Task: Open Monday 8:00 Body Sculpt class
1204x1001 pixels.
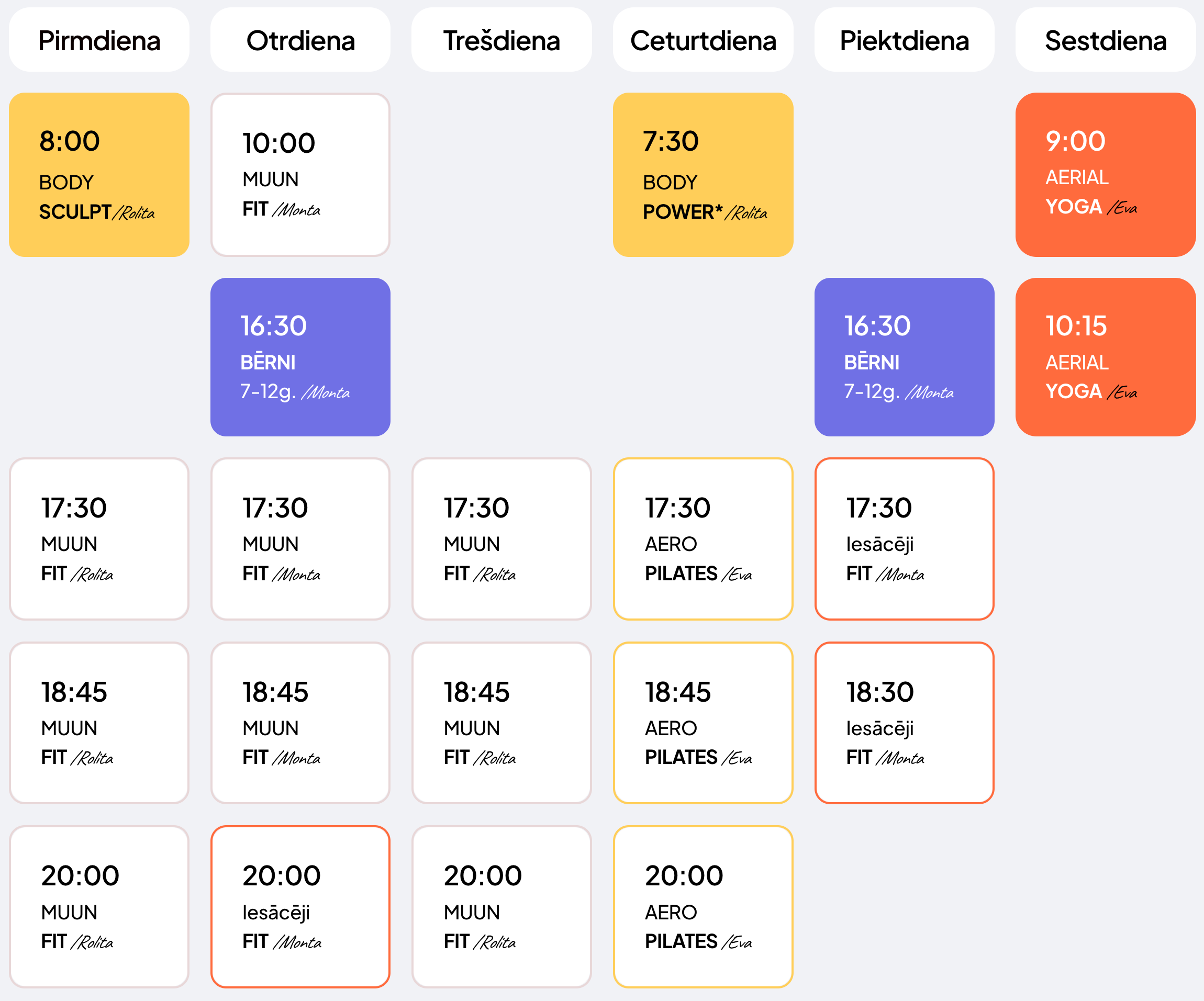Action: 99,175
